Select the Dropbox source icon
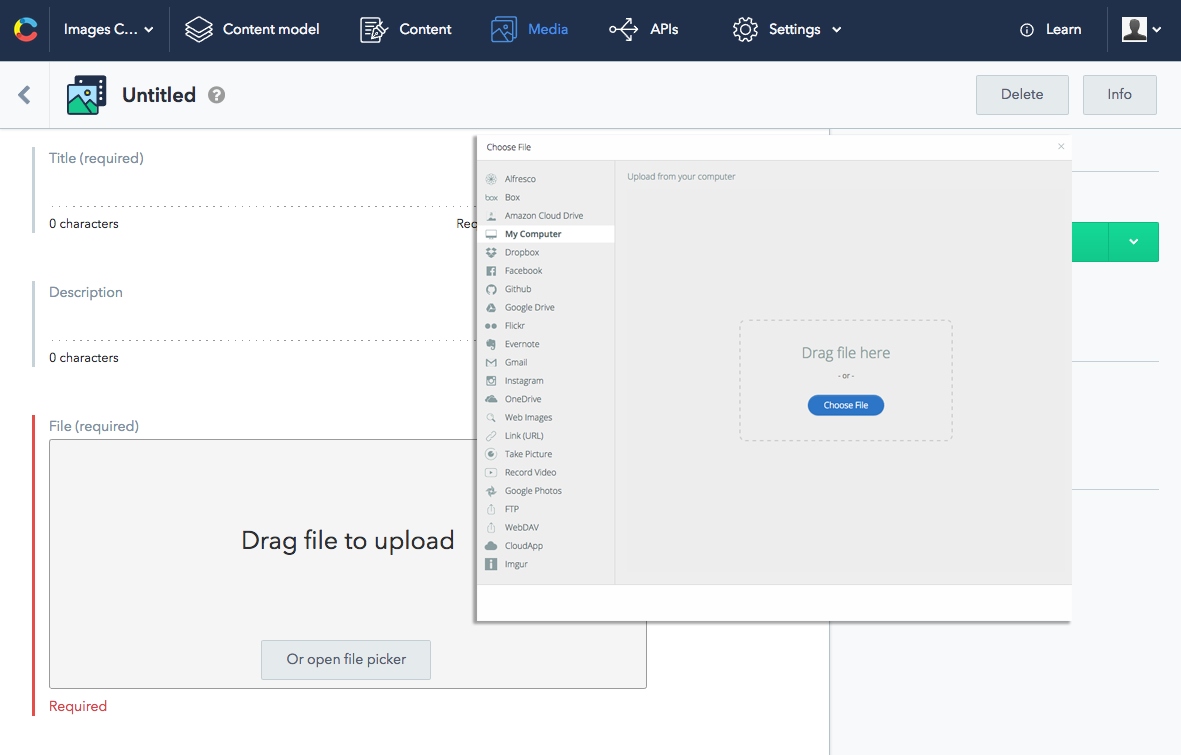The width and height of the screenshot is (1181, 755). (491, 252)
